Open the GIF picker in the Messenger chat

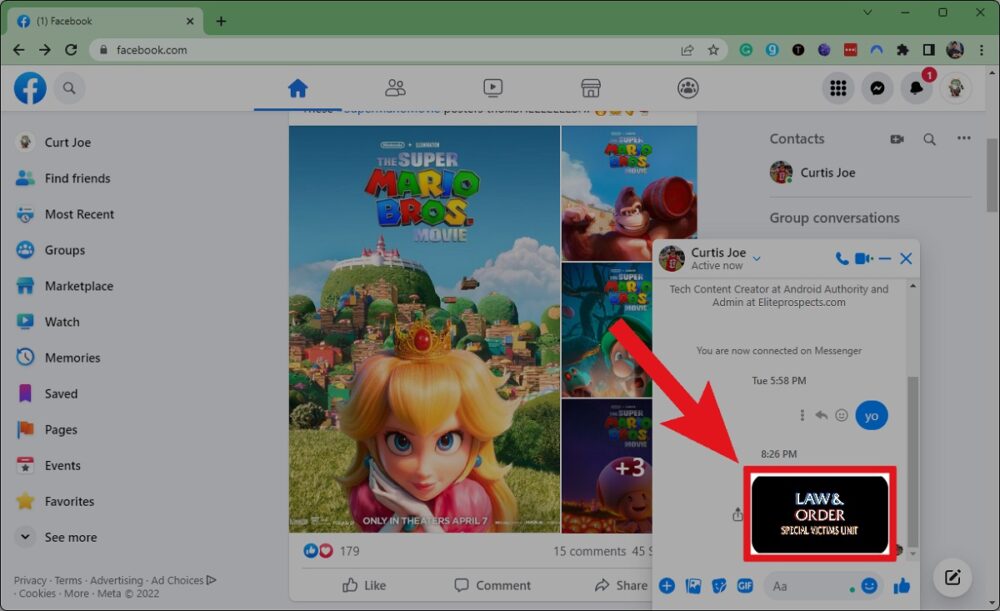click(x=743, y=586)
